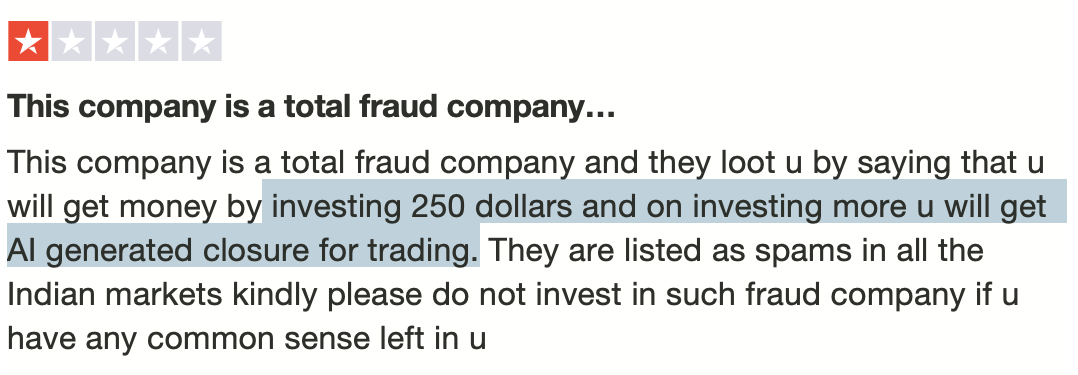Click the words 'will get money by' before the highlight
This screenshot has height=375, width=1078.
click(135, 206)
